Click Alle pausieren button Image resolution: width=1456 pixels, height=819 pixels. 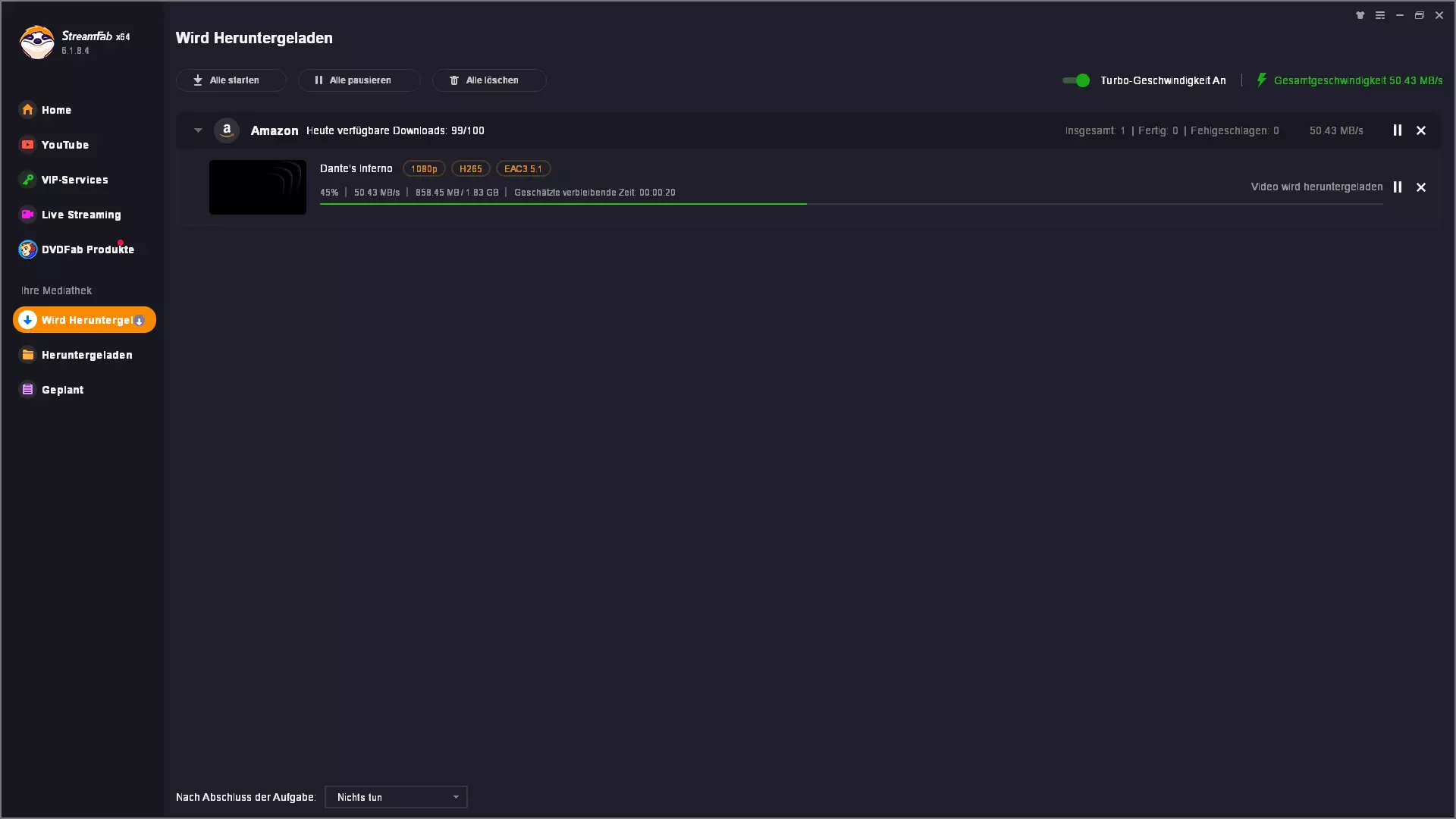[x=359, y=80]
